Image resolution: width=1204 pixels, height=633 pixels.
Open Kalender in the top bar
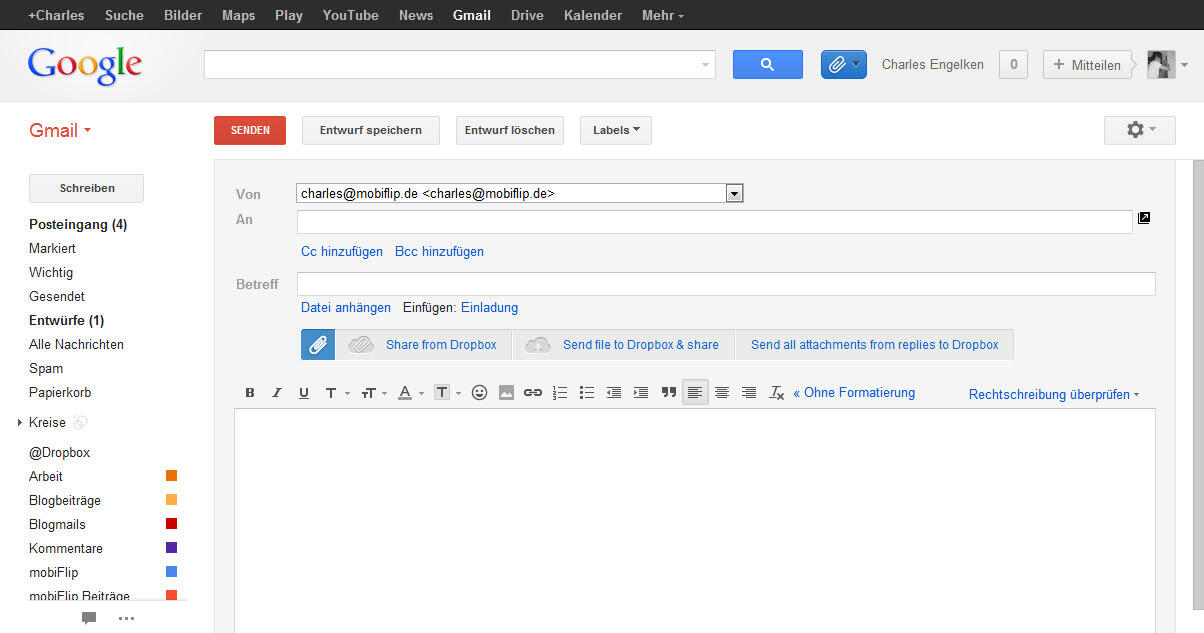(x=593, y=15)
